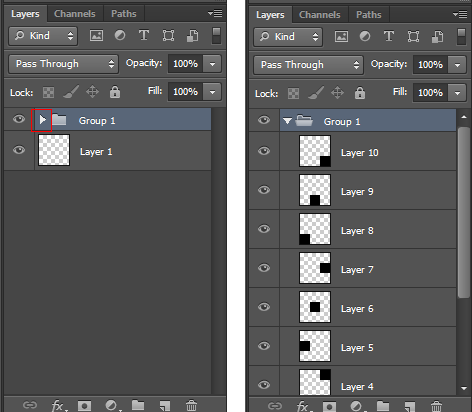Add a layer mask in right panel
The height and width of the screenshot is (412, 472).
(329, 406)
